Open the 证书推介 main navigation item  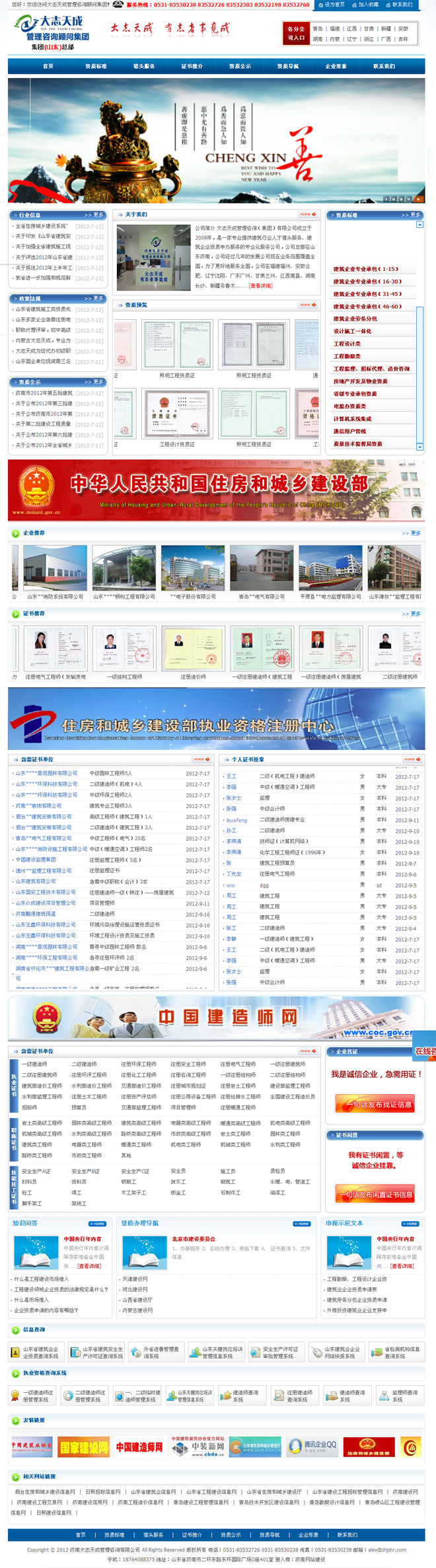coord(192,66)
